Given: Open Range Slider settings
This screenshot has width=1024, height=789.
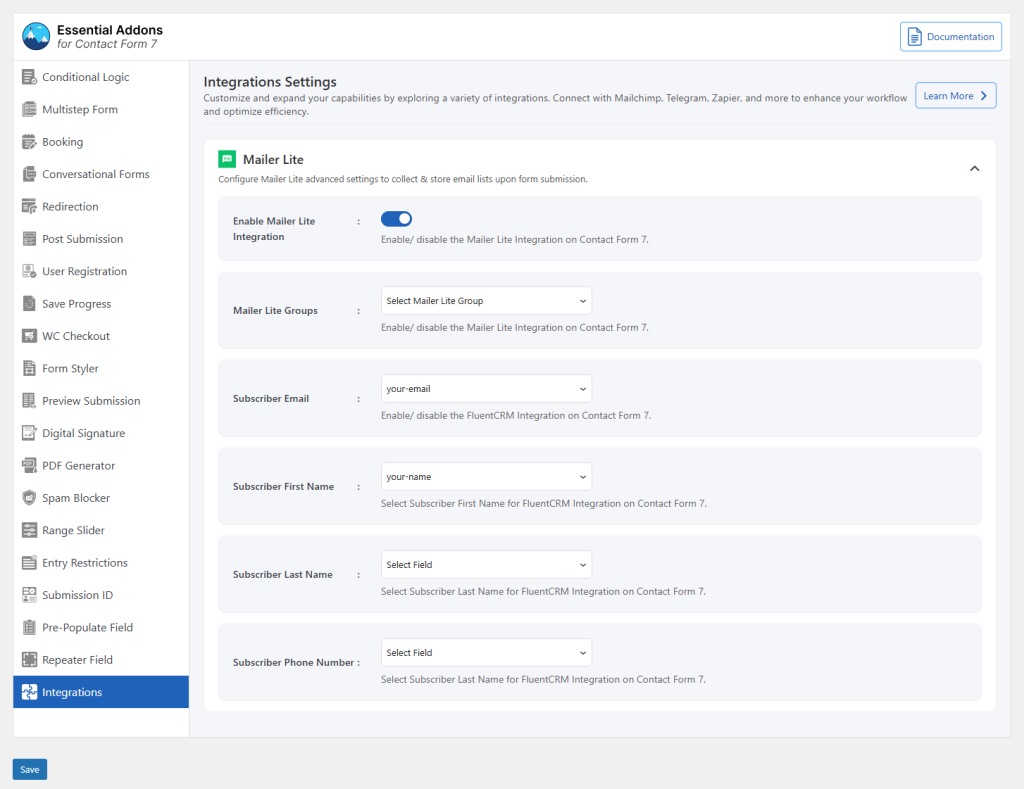Looking at the screenshot, I should tap(101, 530).
